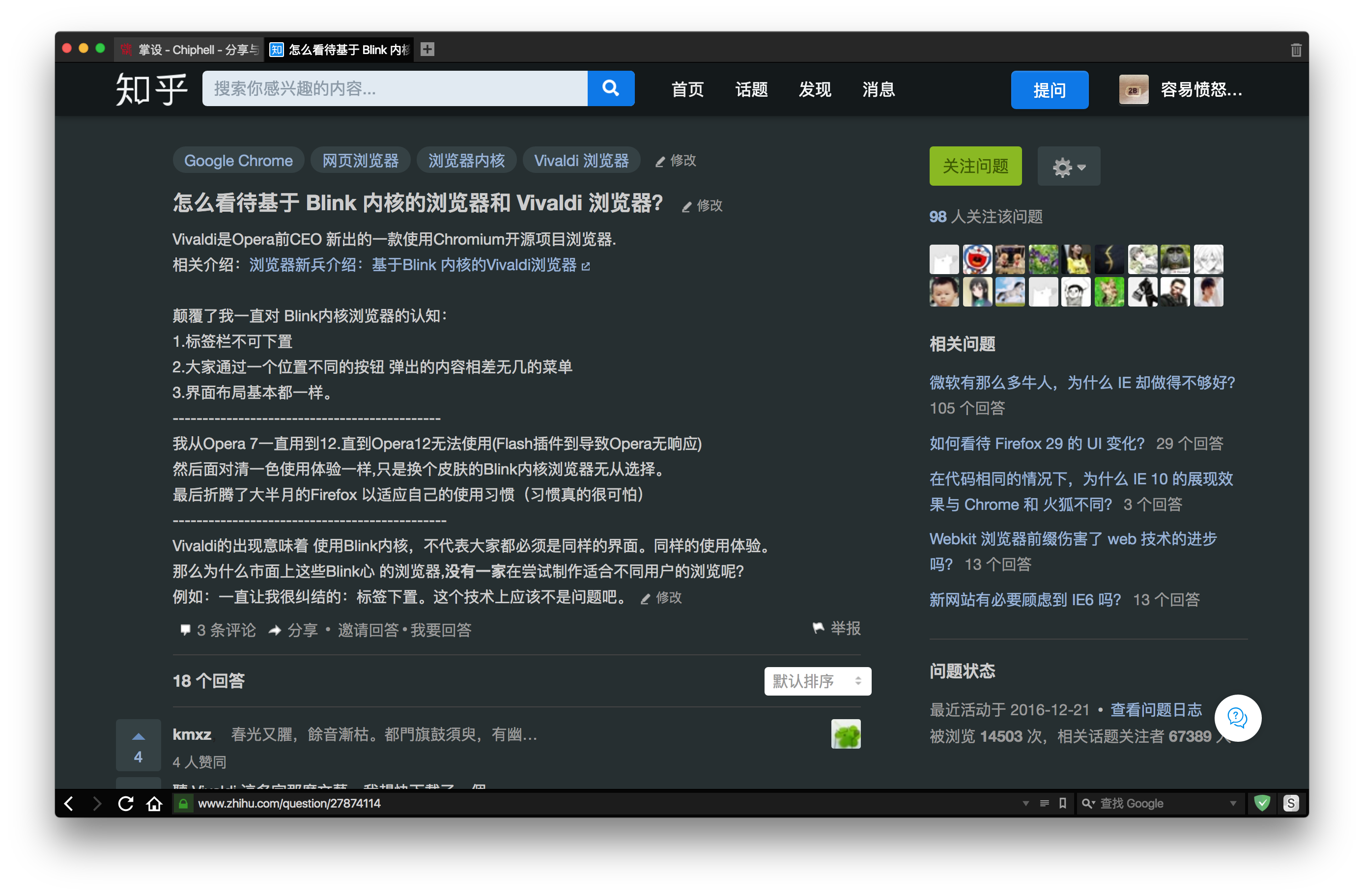Open the reader view icon in address bar

(x=1044, y=803)
